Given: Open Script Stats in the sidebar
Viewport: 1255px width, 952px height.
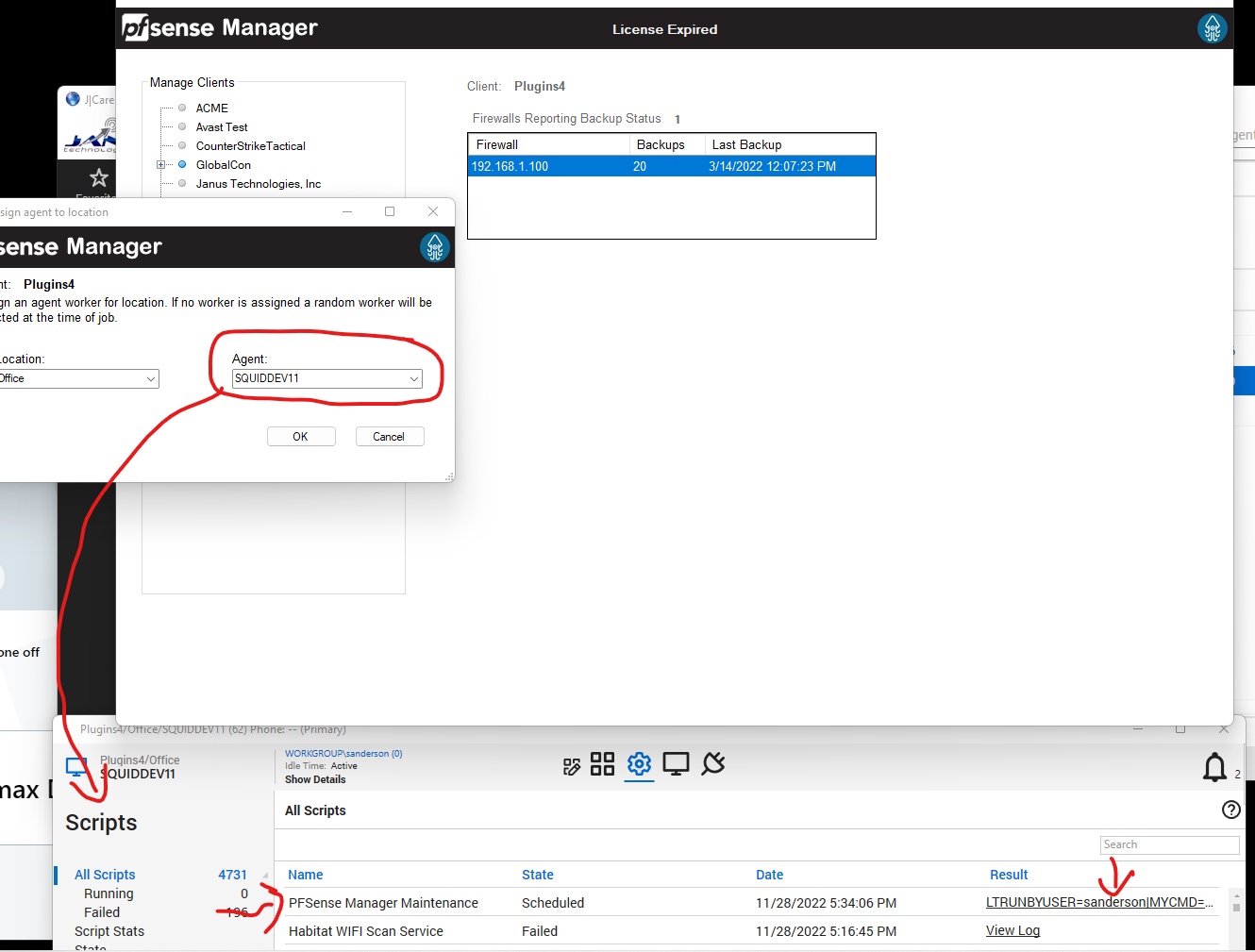Looking at the screenshot, I should point(109,931).
